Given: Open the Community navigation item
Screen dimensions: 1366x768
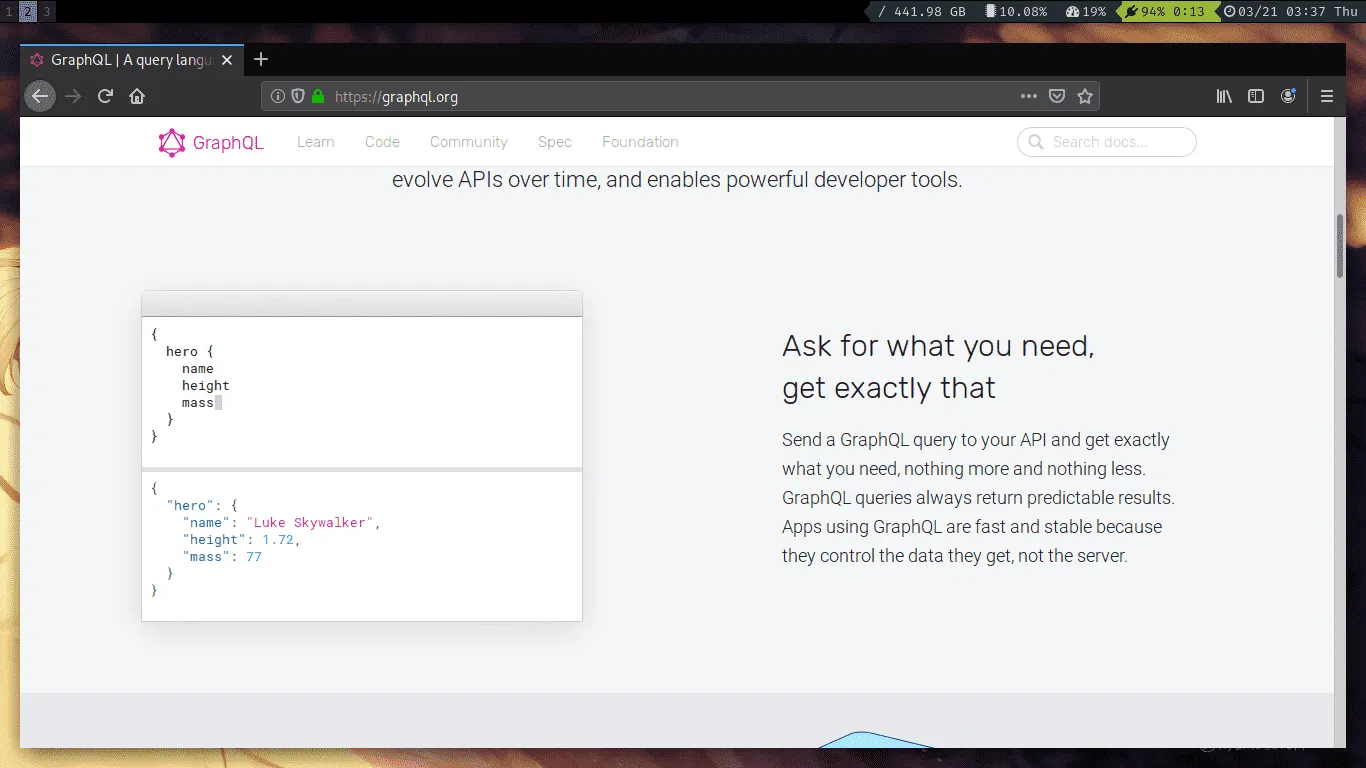Looking at the screenshot, I should [x=469, y=142].
